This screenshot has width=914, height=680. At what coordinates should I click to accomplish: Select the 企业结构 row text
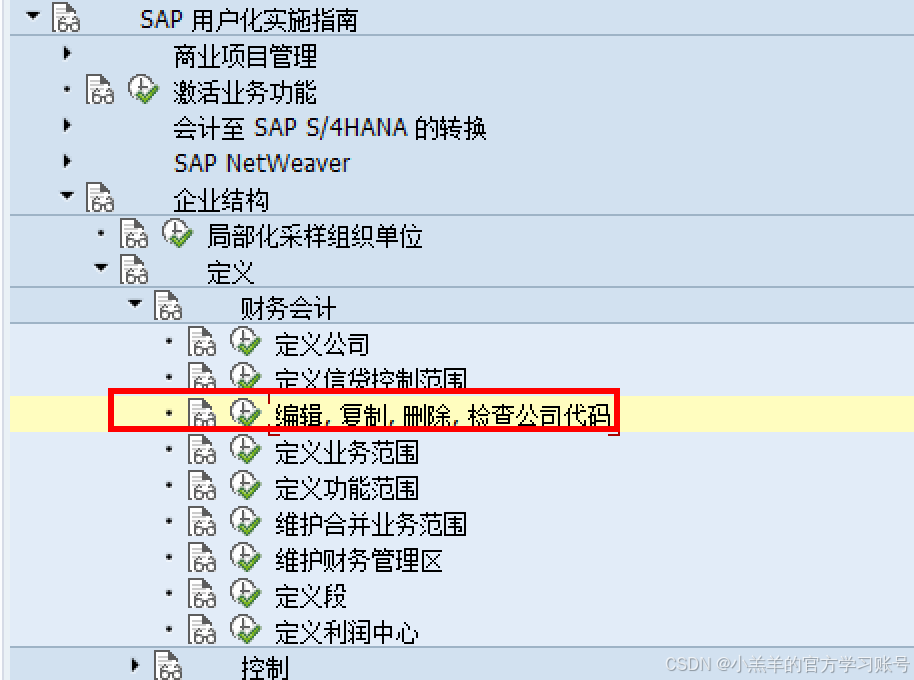(x=221, y=200)
